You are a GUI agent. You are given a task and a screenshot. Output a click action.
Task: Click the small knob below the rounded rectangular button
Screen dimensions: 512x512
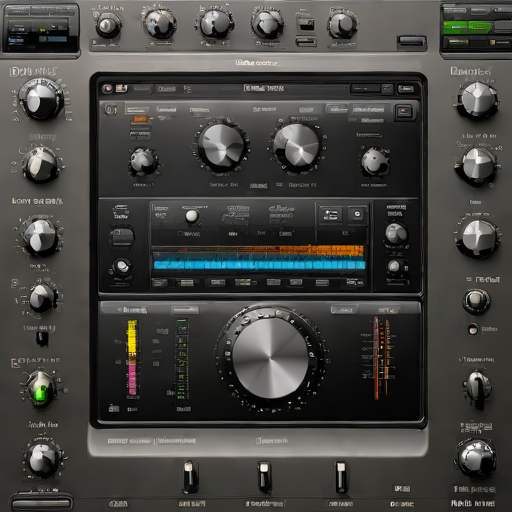pyautogui.click(x=122, y=267)
